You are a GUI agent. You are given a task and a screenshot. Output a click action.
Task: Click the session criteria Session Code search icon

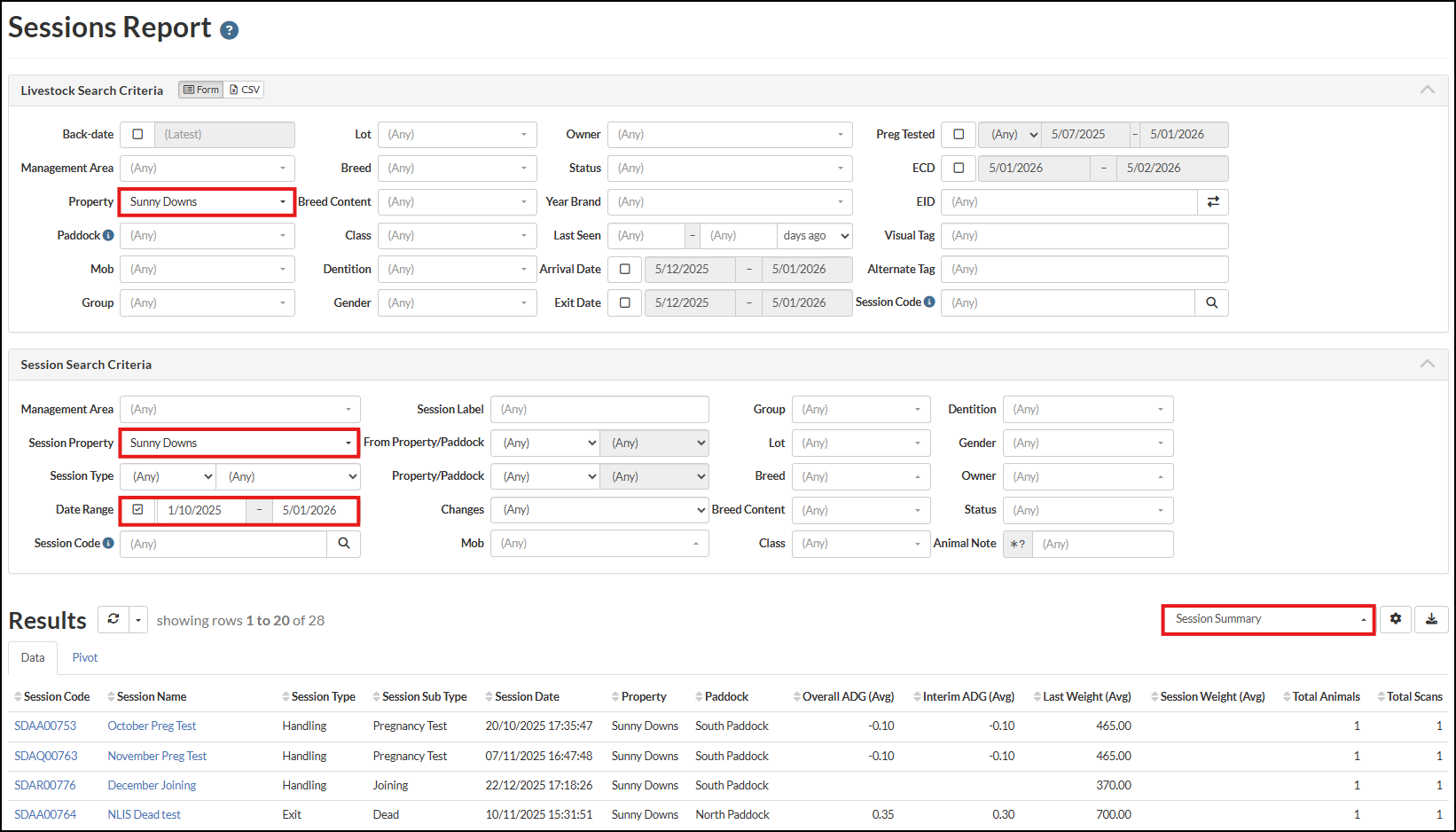(343, 544)
